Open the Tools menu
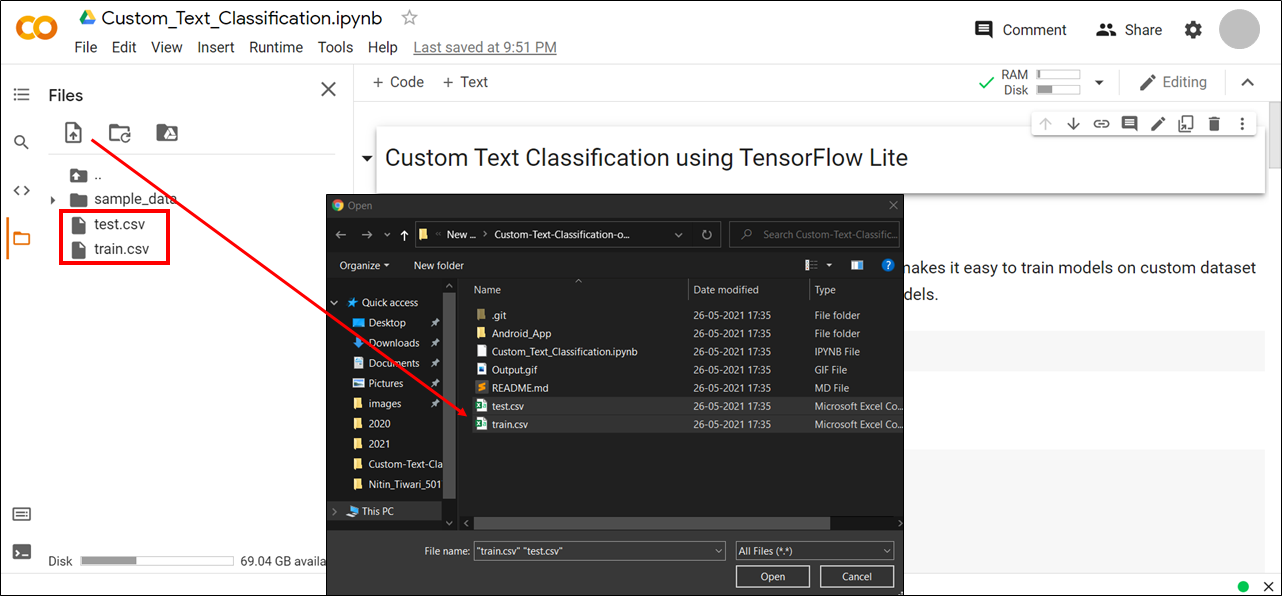This screenshot has height=596, width=1282. [x=335, y=47]
